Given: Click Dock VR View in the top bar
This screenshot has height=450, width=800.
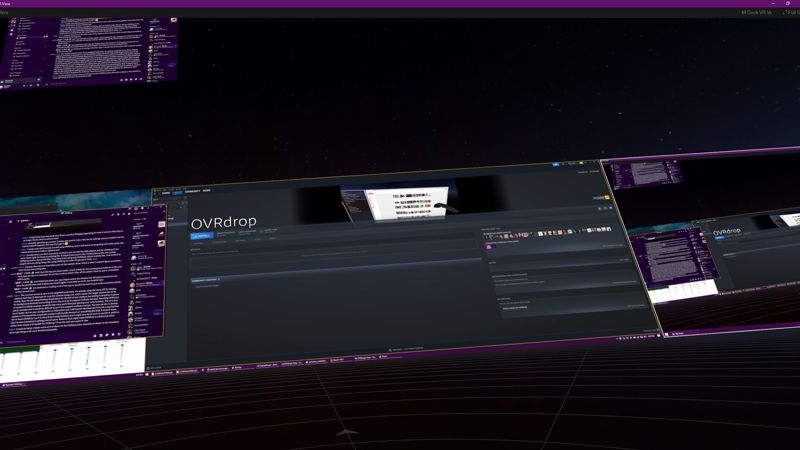Looking at the screenshot, I should pyautogui.click(x=757, y=12).
